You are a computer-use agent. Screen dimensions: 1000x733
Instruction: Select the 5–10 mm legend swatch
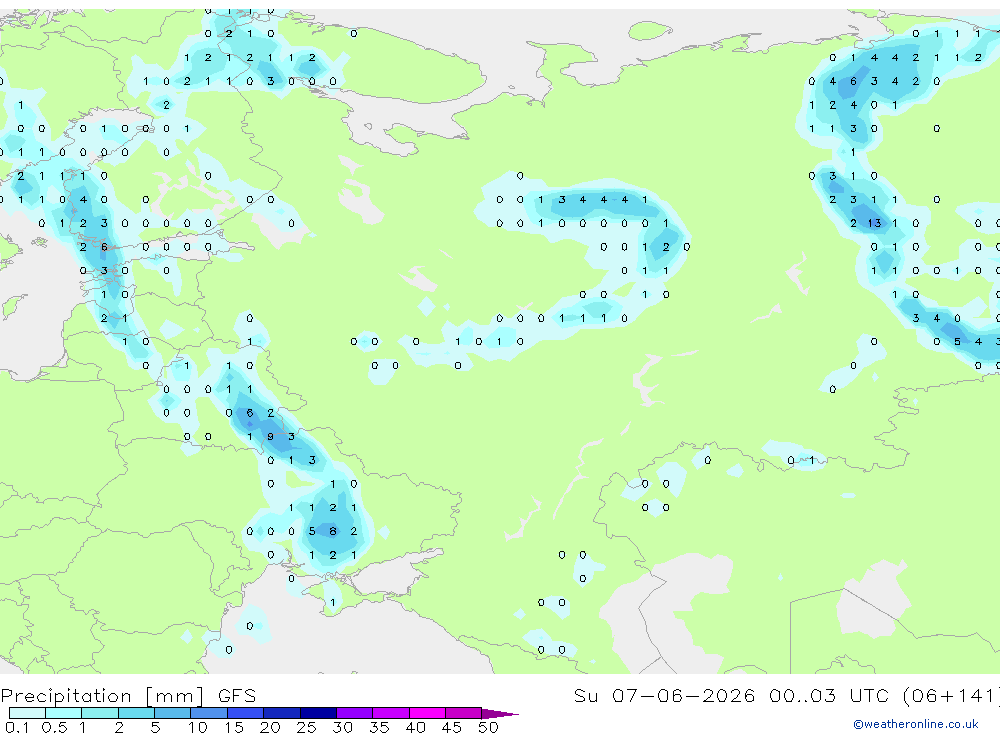172,713
